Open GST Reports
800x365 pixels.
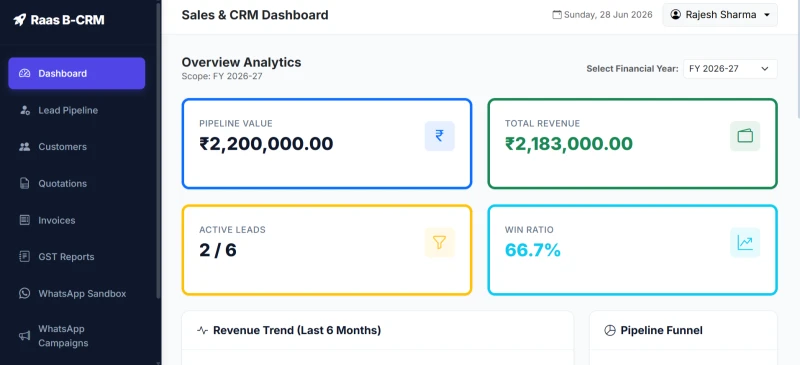pyautogui.click(x=77, y=257)
